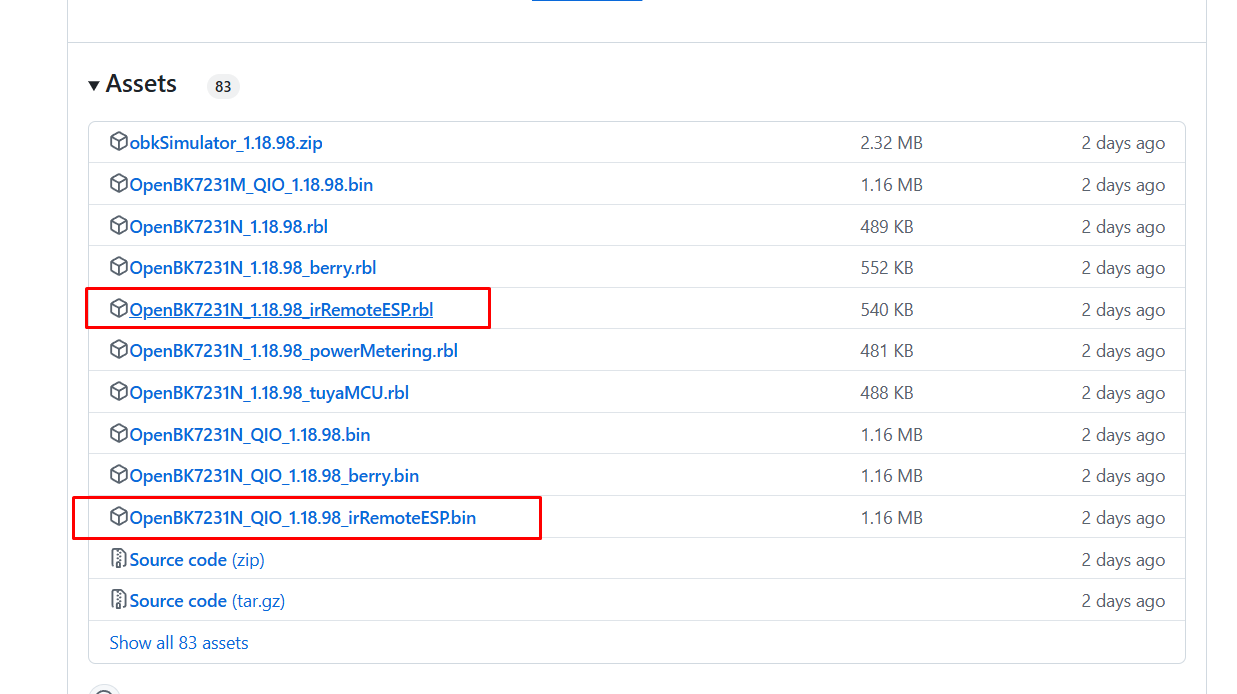The width and height of the screenshot is (1237, 694).
Task: Click package icon beside OpenBK7231N_QIO_1.18.98_irRemoteESP.bin
Action: click(x=119, y=517)
